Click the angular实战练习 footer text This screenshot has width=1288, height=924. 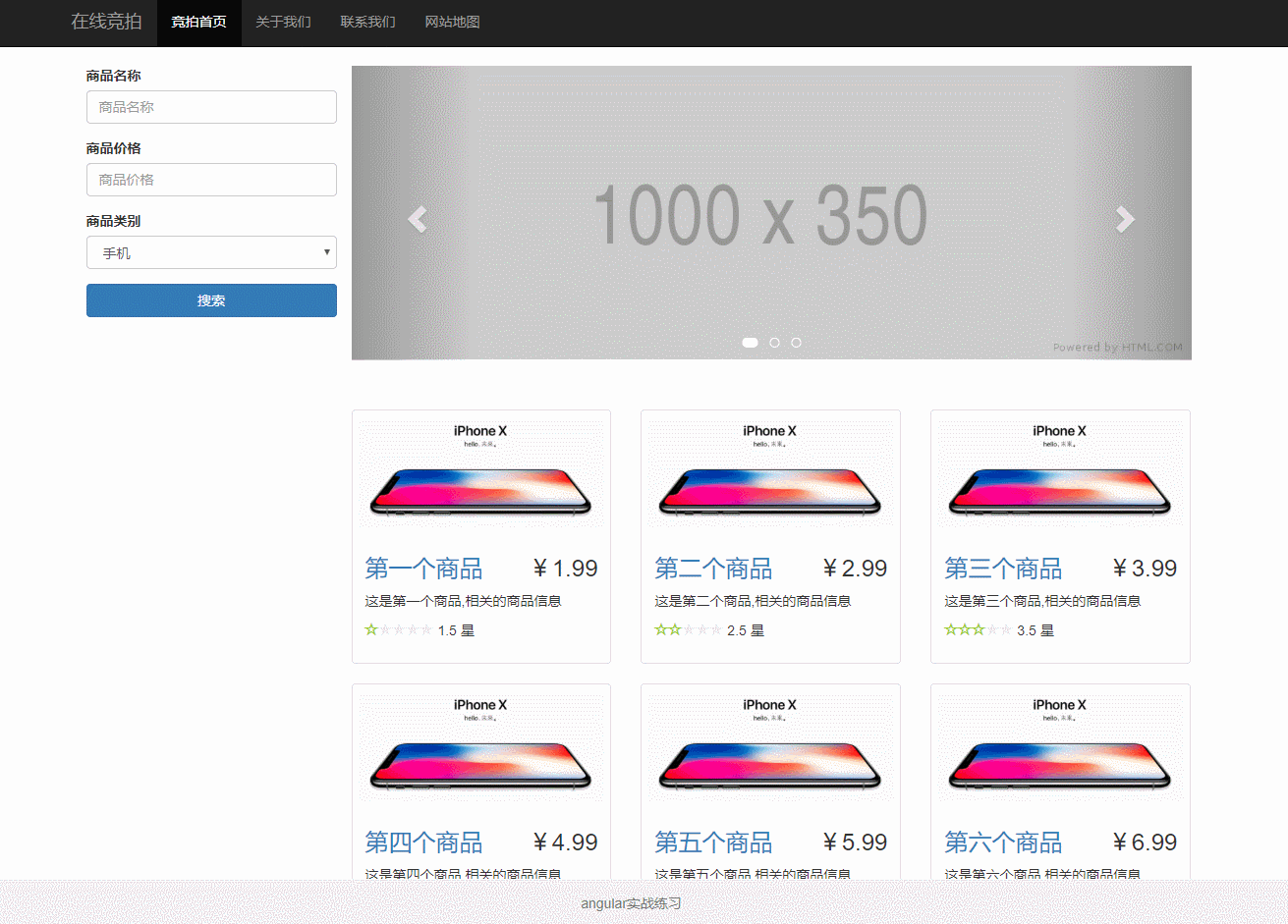[631, 903]
